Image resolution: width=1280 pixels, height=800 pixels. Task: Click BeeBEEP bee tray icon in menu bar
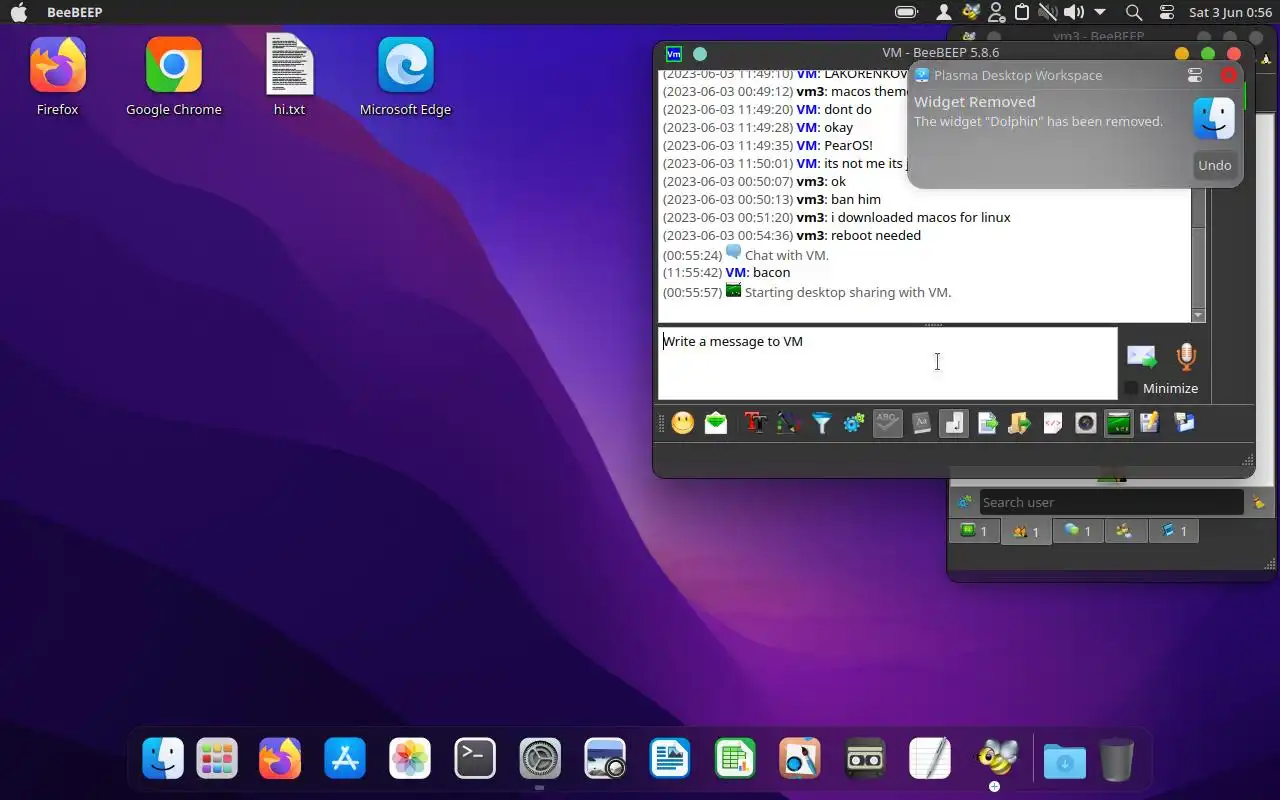click(x=970, y=12)
